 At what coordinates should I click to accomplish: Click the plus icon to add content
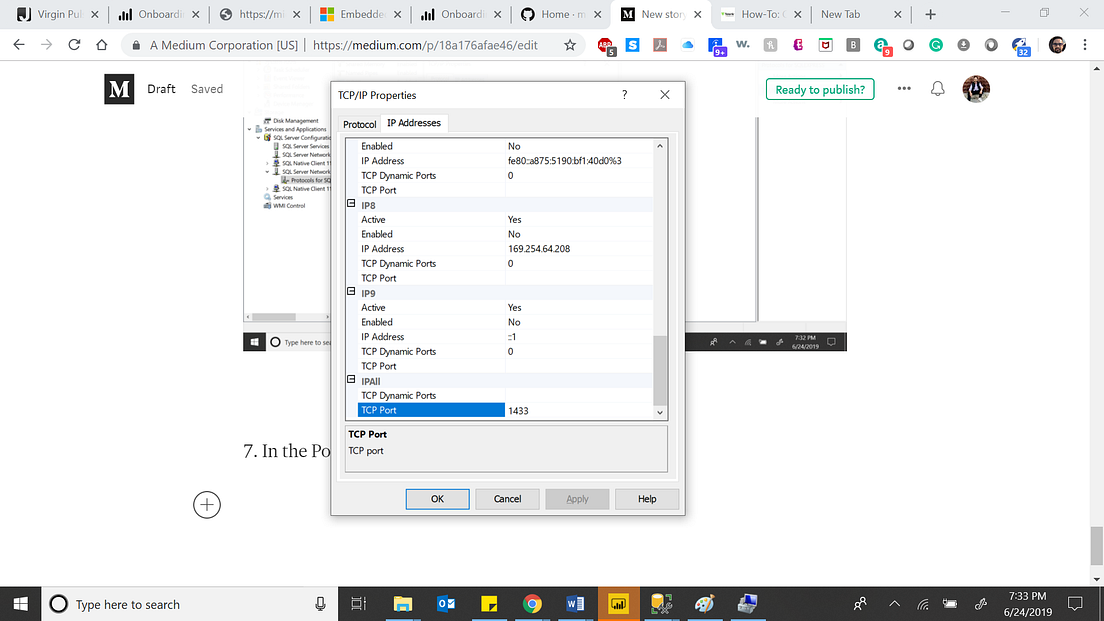click(207, 505)
